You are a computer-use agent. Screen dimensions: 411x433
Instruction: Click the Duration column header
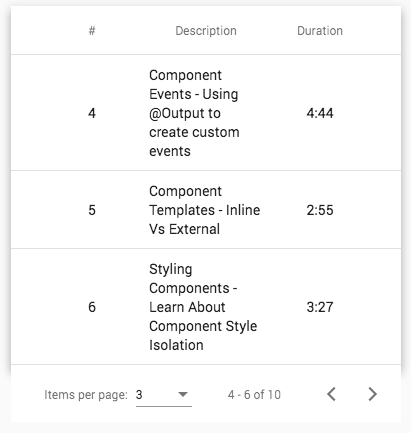click(x=320, y=31)
